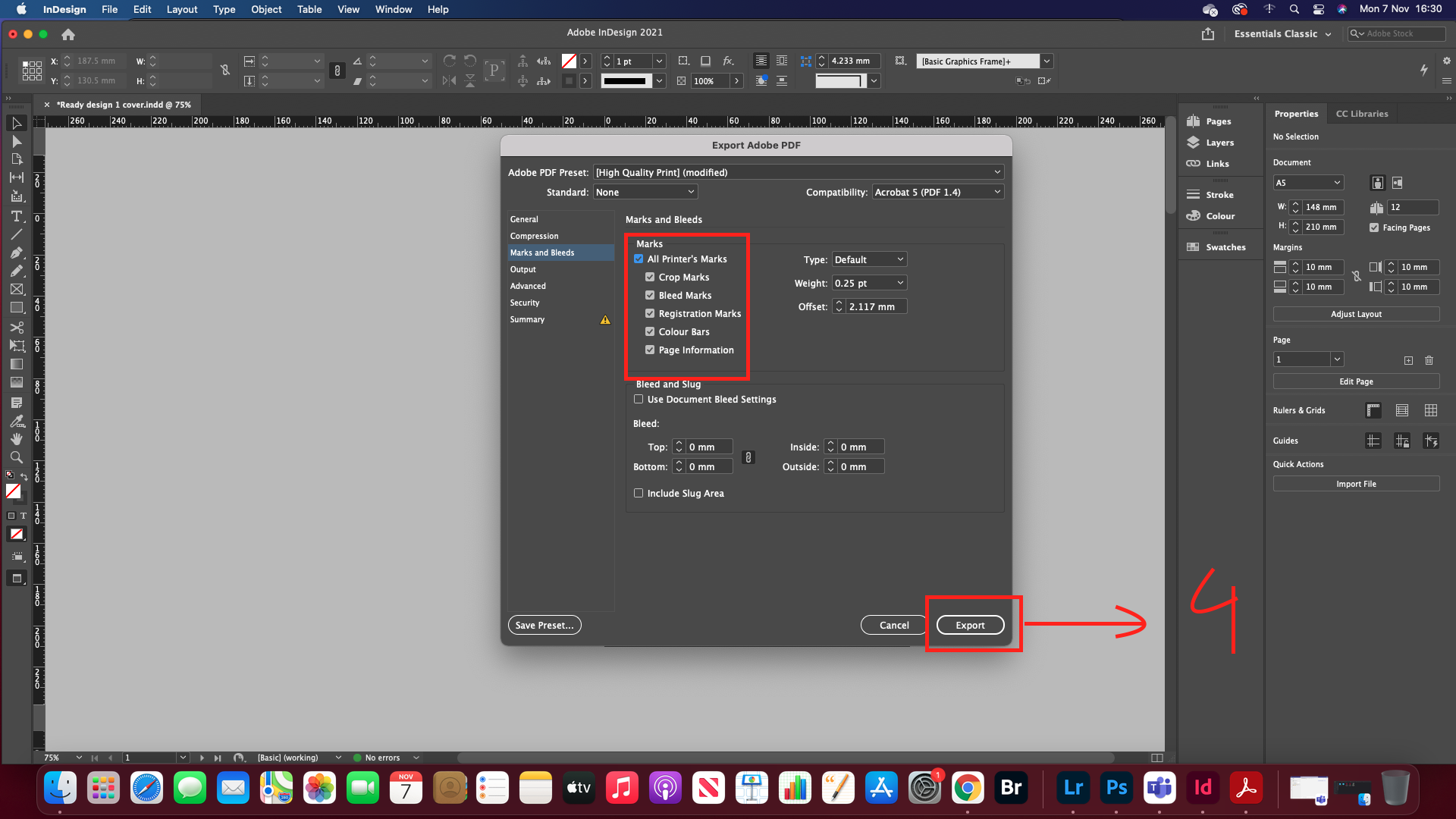This screenshot has width=1456, height=819.
Task: Select the Scissors tool
Action: pos(16,328)
